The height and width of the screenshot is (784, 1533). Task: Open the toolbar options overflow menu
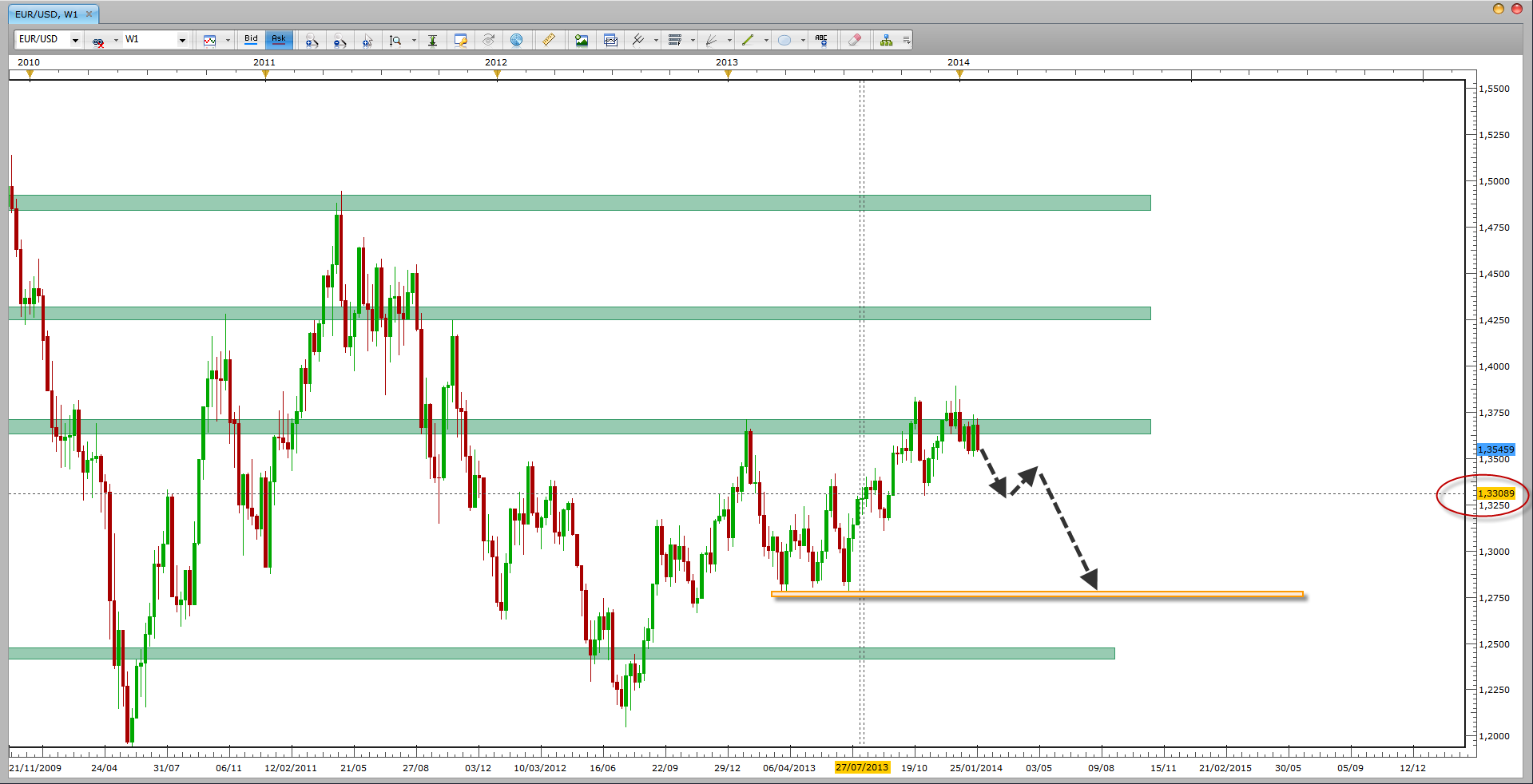point(907,41)
